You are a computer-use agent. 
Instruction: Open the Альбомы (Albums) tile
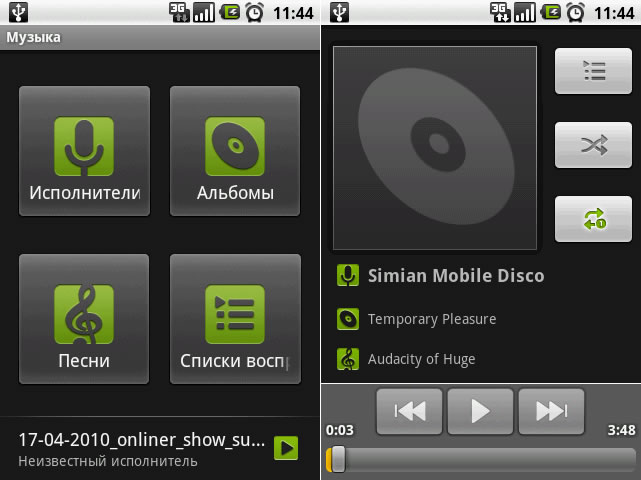pyautogui.click(x=235, y=151)
